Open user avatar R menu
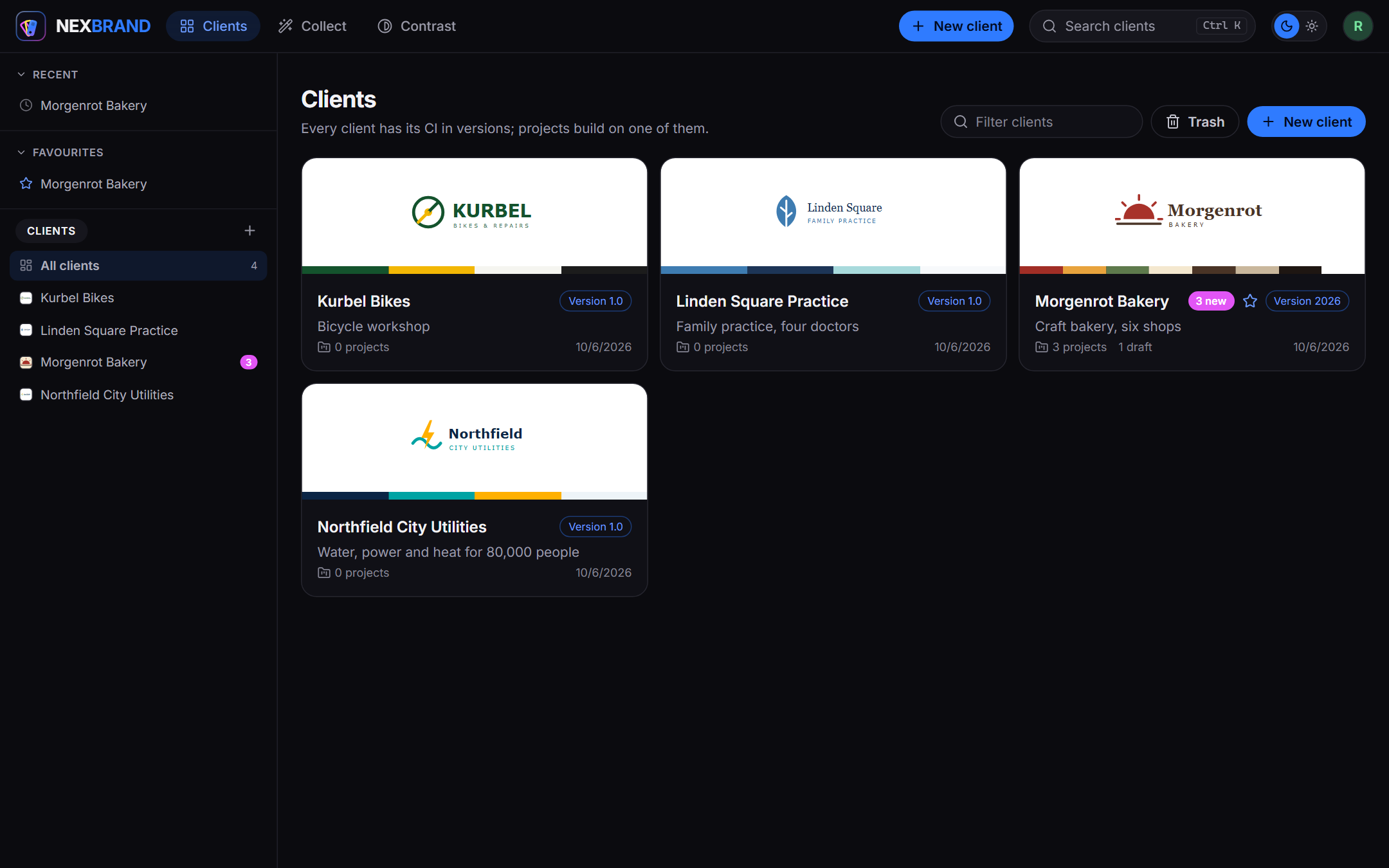The height and width of the screenshot is (868, 1389). pos(1358,26)
